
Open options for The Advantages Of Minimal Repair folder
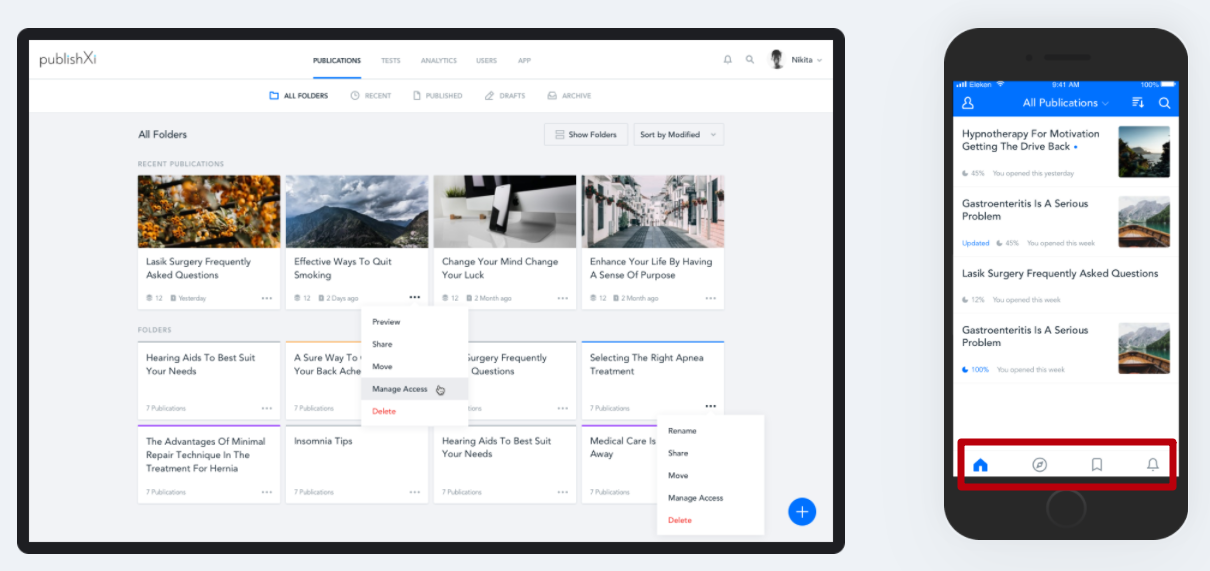coord(267,492)
